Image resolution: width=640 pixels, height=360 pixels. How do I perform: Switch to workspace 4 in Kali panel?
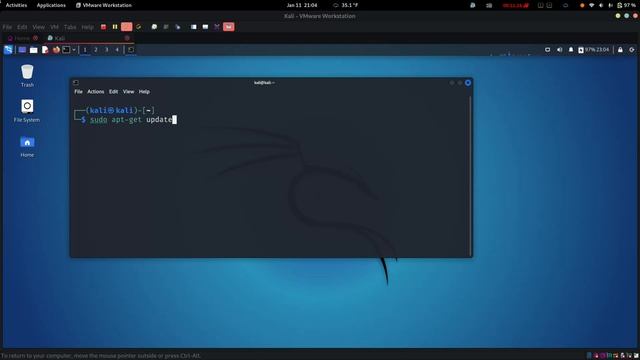[117, 50]
